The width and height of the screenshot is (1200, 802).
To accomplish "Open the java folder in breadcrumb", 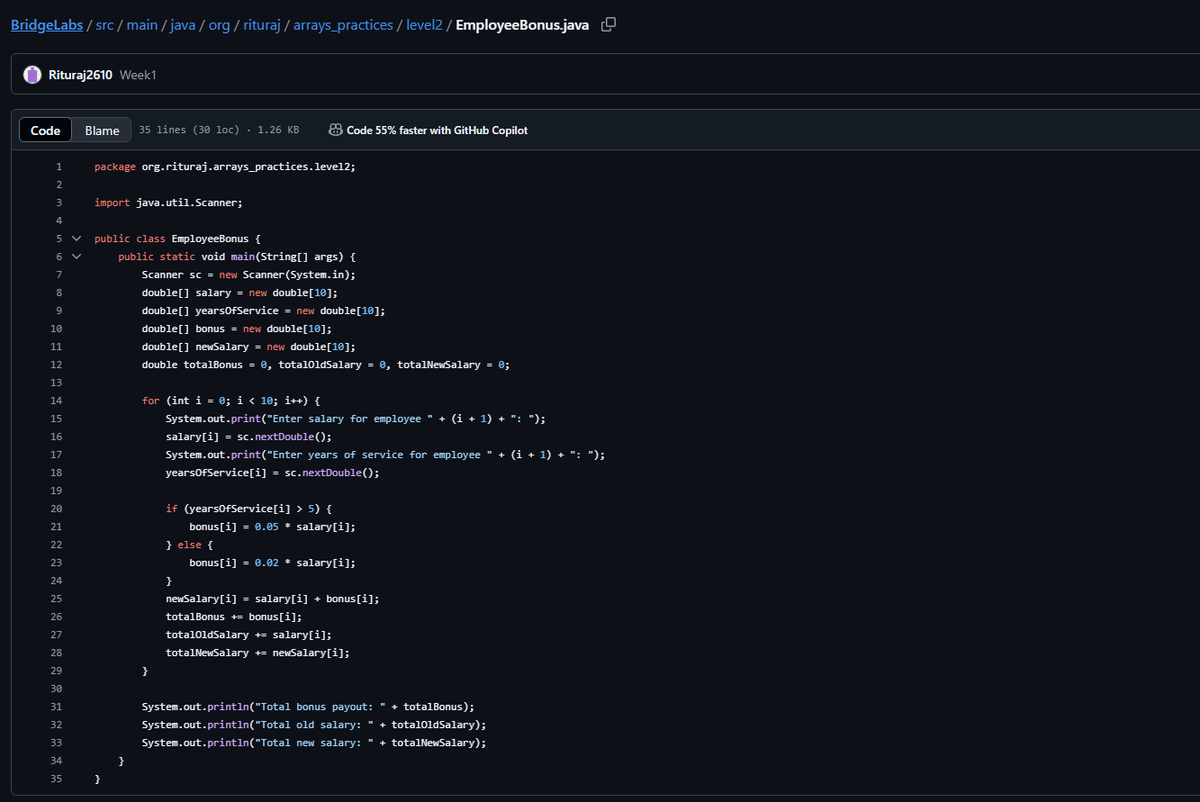I will click(183, 25).
